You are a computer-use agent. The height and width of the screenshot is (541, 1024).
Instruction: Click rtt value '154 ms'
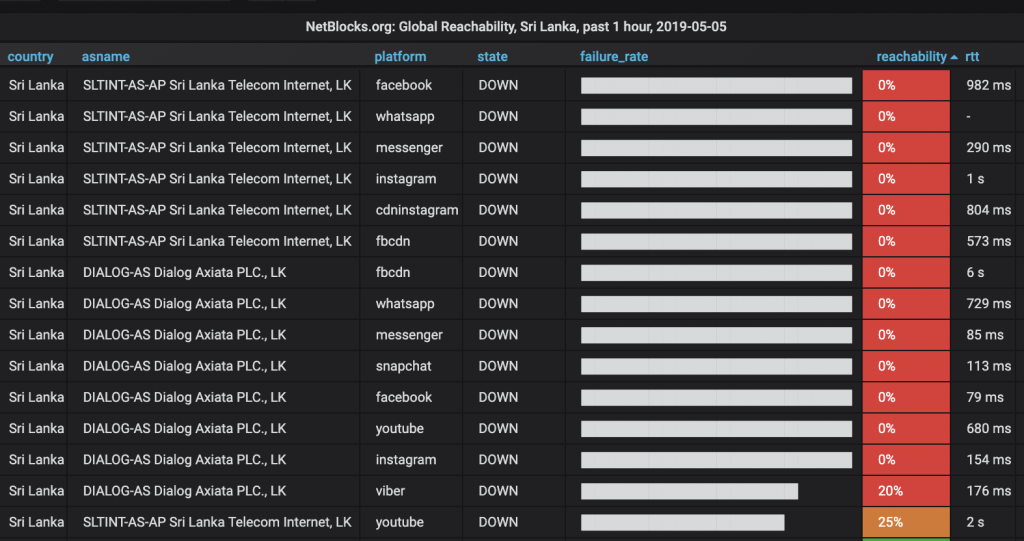tap(988, 459)
